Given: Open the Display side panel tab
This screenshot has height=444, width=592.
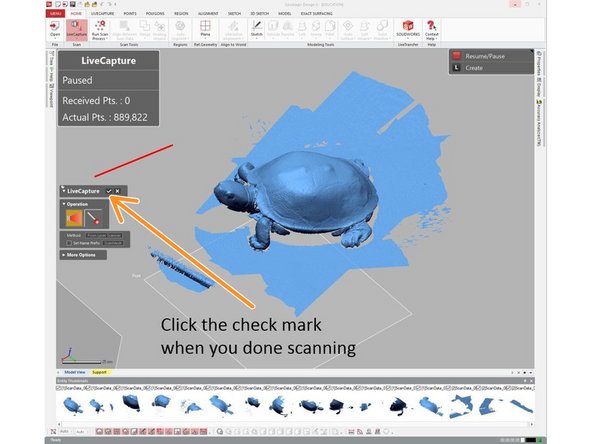Looking at the screenshot, I should click(539, 87).
